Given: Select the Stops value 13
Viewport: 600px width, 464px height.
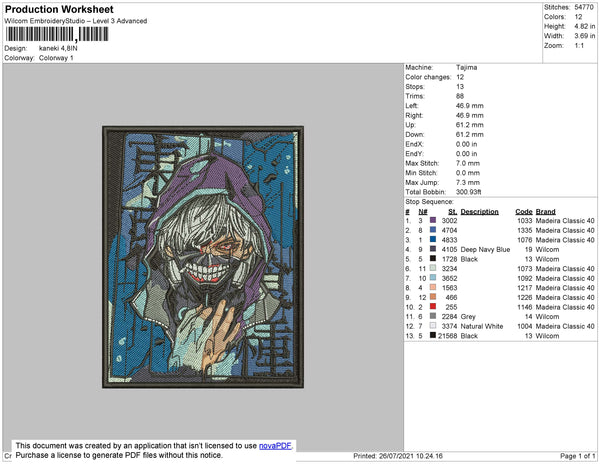Looking at the screenshot, I should (x=460, y=86).
